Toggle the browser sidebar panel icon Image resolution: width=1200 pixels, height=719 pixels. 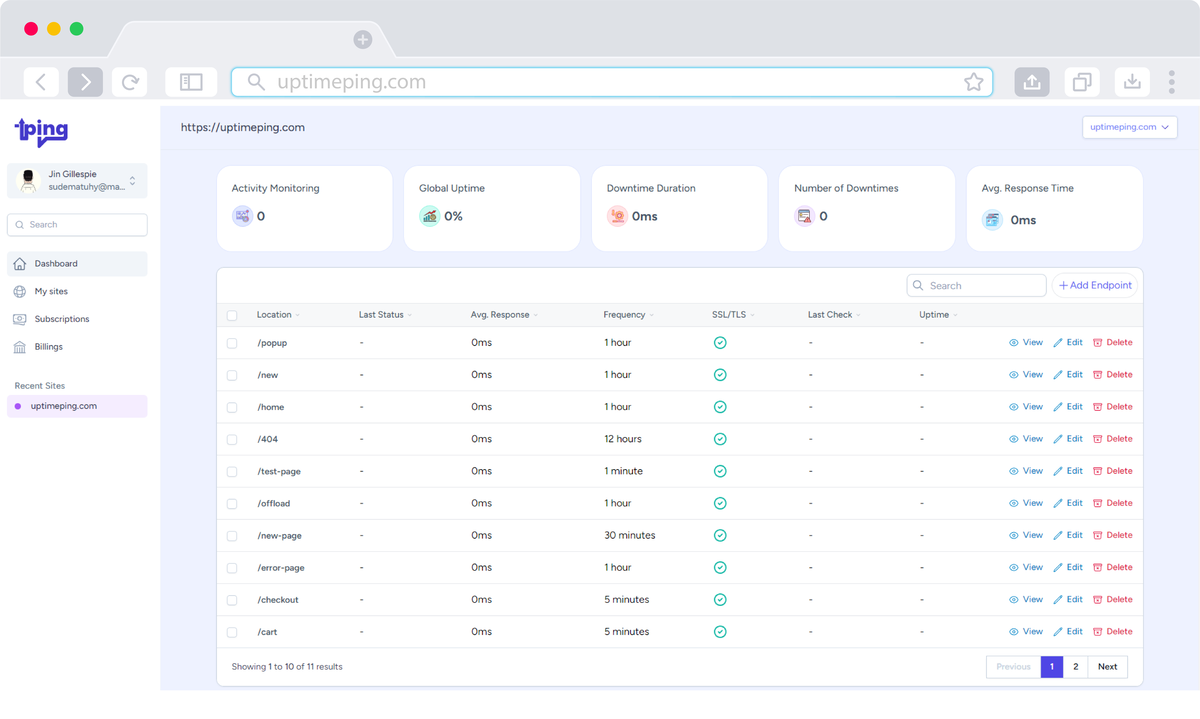[191, 82]
